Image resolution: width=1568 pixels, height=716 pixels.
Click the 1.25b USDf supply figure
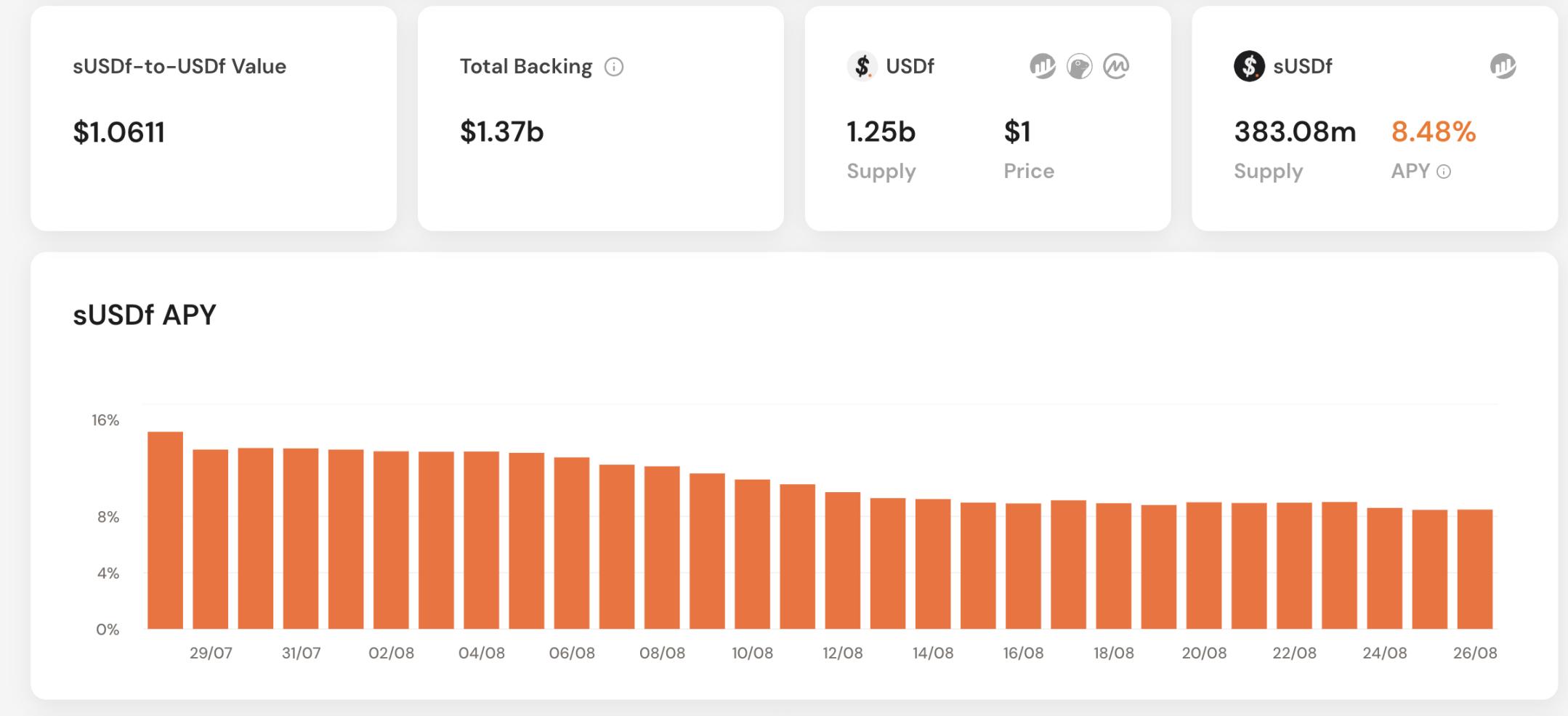(x=881, y=132)
